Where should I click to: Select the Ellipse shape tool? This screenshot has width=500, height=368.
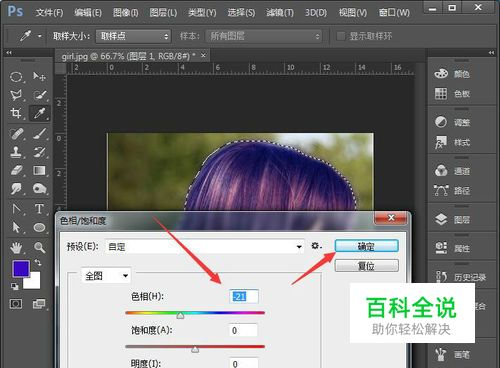pyautogui.click(x=40, y=227)
